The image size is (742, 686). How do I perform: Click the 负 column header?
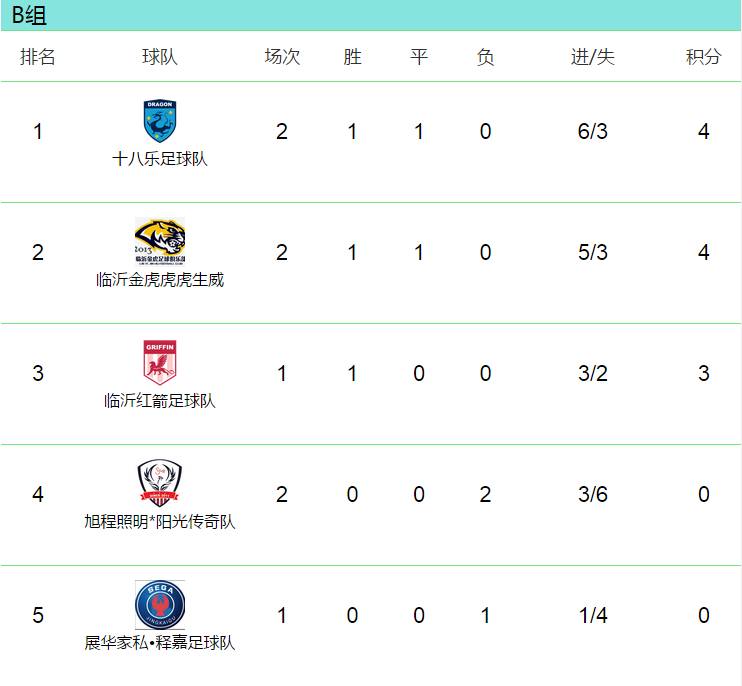485,57
